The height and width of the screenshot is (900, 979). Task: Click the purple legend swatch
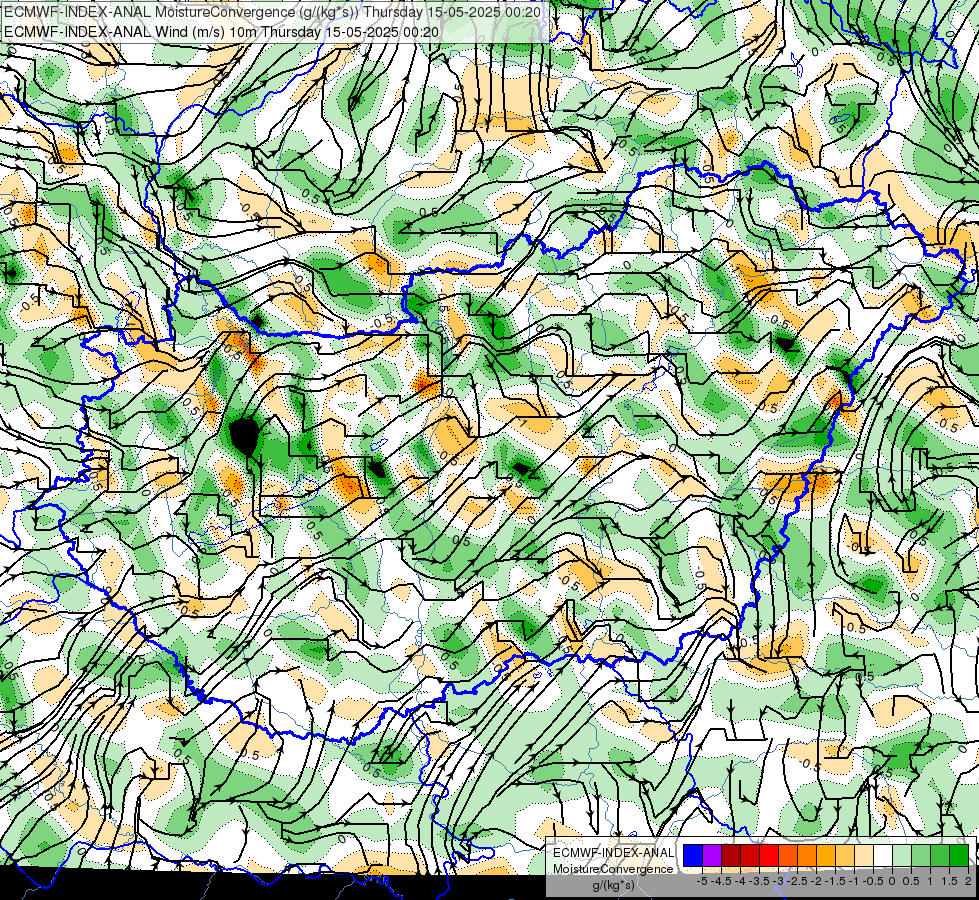click(712, 855)
